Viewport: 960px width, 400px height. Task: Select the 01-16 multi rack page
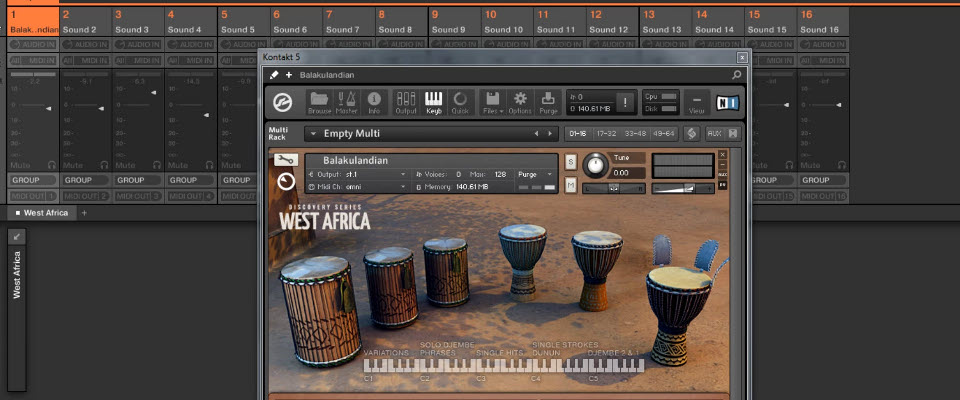(577, 134)
